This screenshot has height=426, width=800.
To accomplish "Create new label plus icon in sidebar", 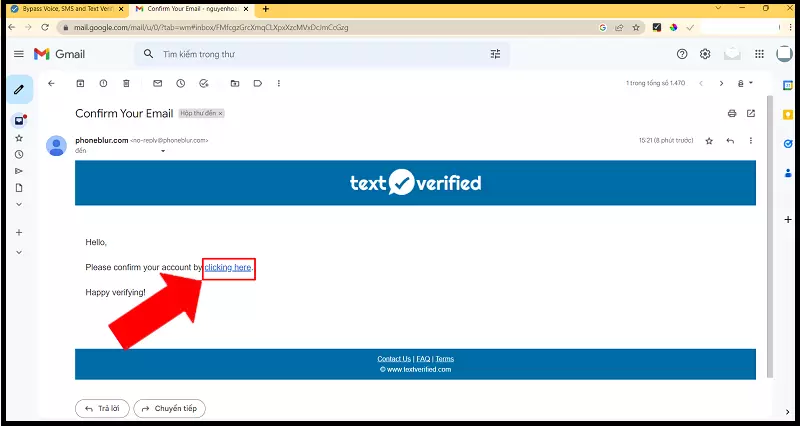I will [19, 233].
